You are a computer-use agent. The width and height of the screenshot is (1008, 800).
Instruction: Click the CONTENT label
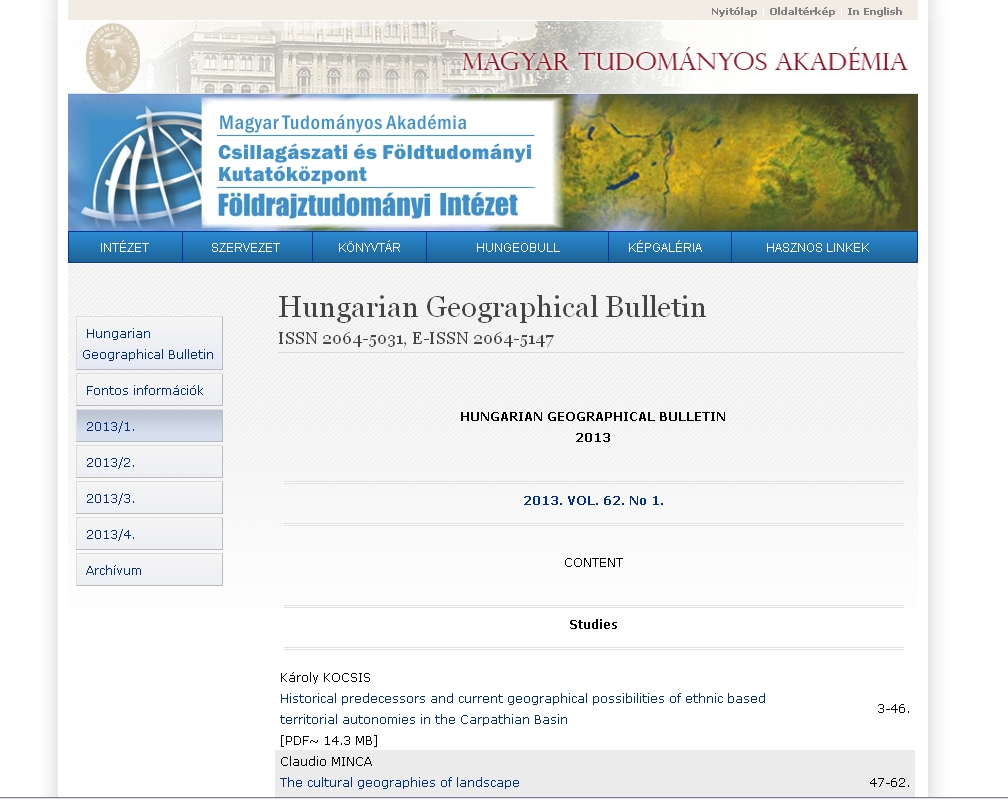593,563
